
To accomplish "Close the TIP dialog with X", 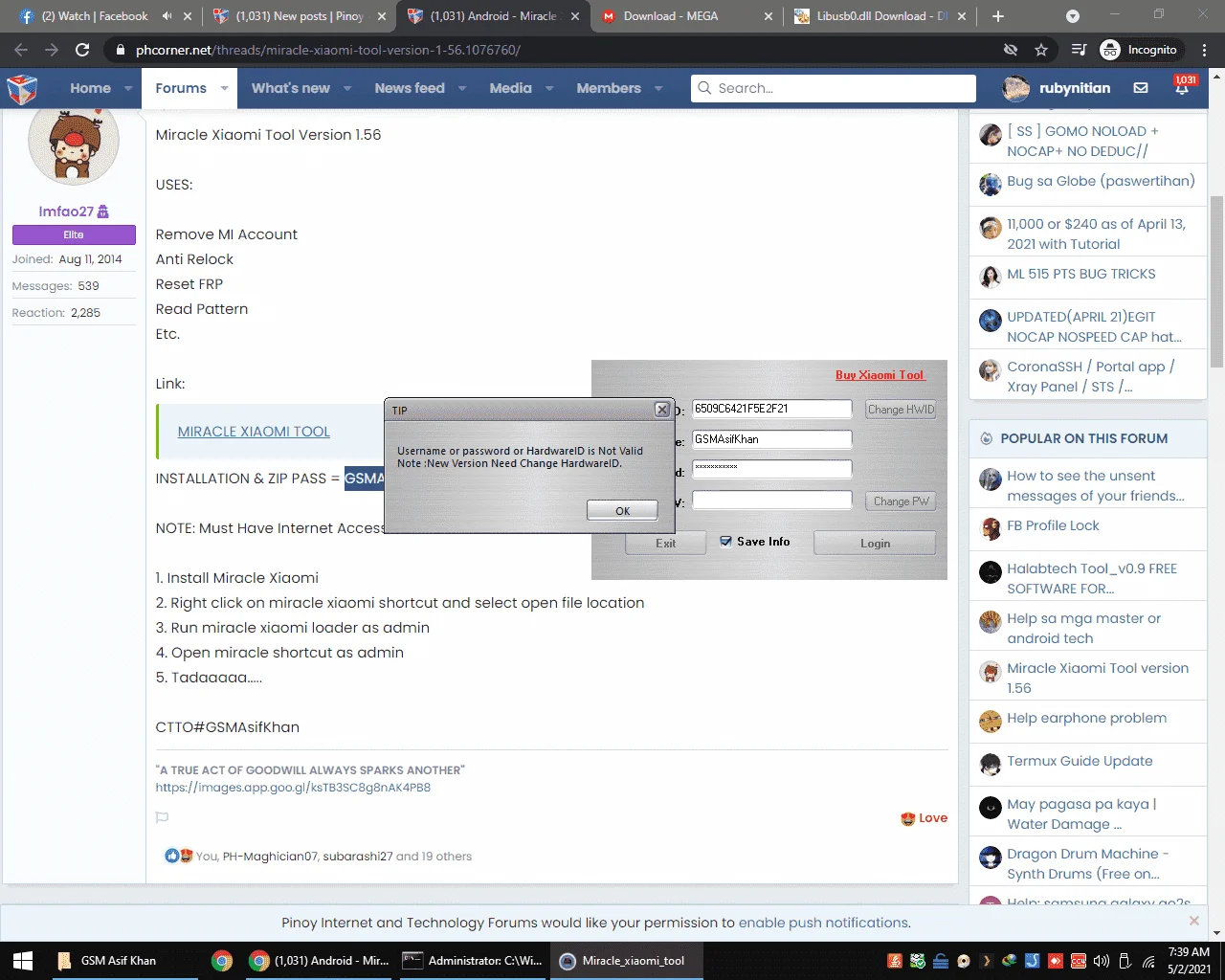I will [661, 410].
